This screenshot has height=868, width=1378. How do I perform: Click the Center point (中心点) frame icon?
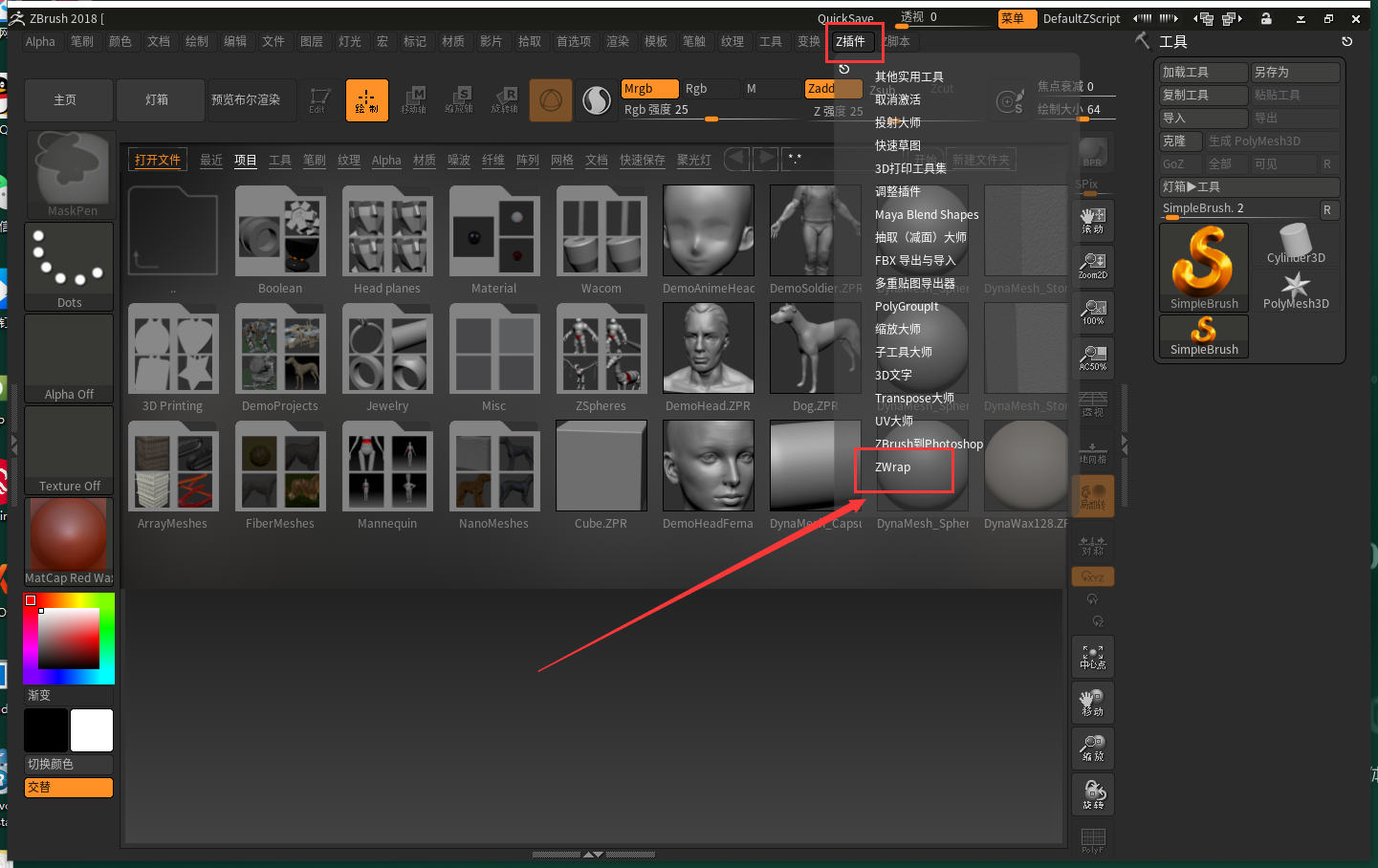point(1093,657)
